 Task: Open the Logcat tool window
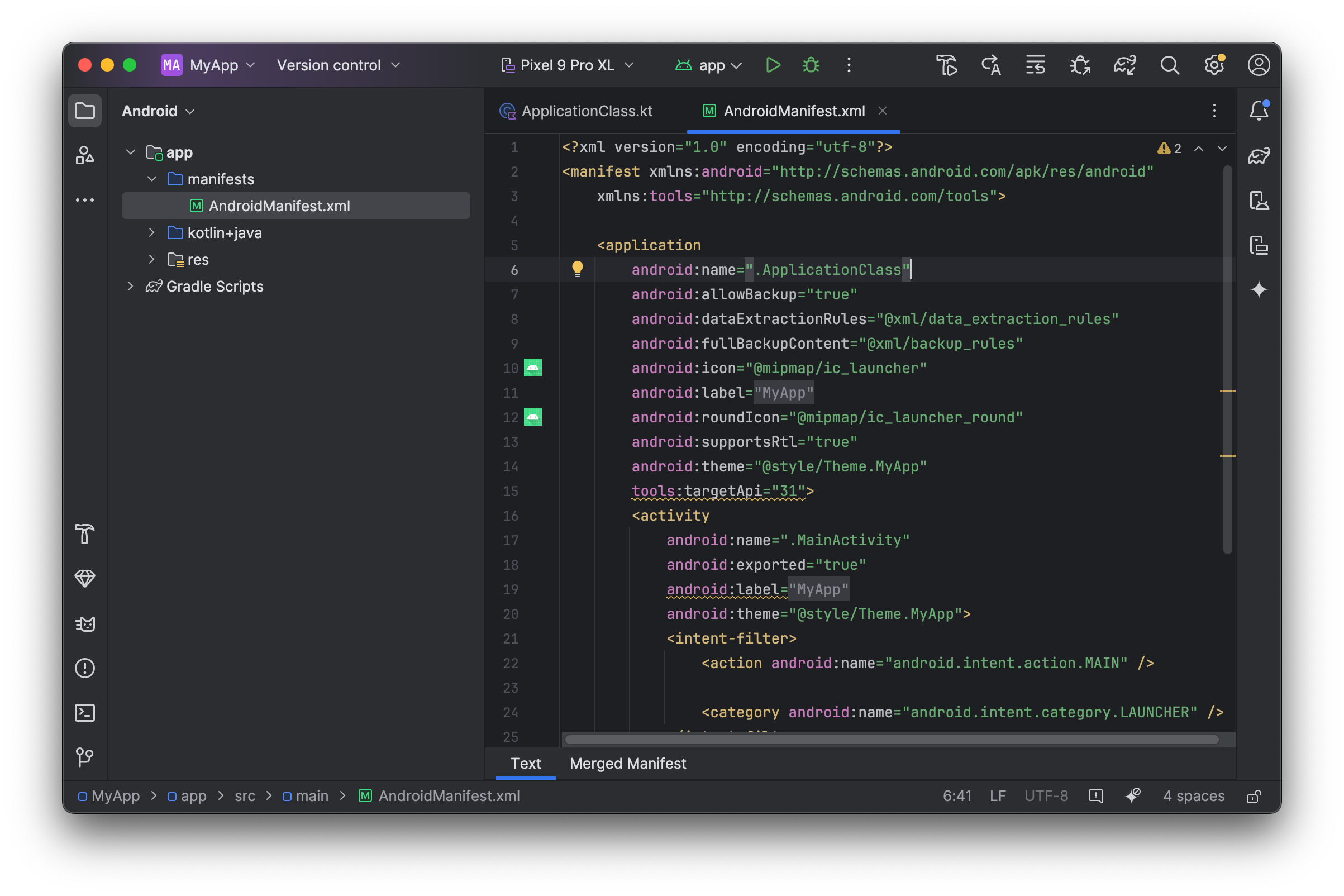[85, 623]
